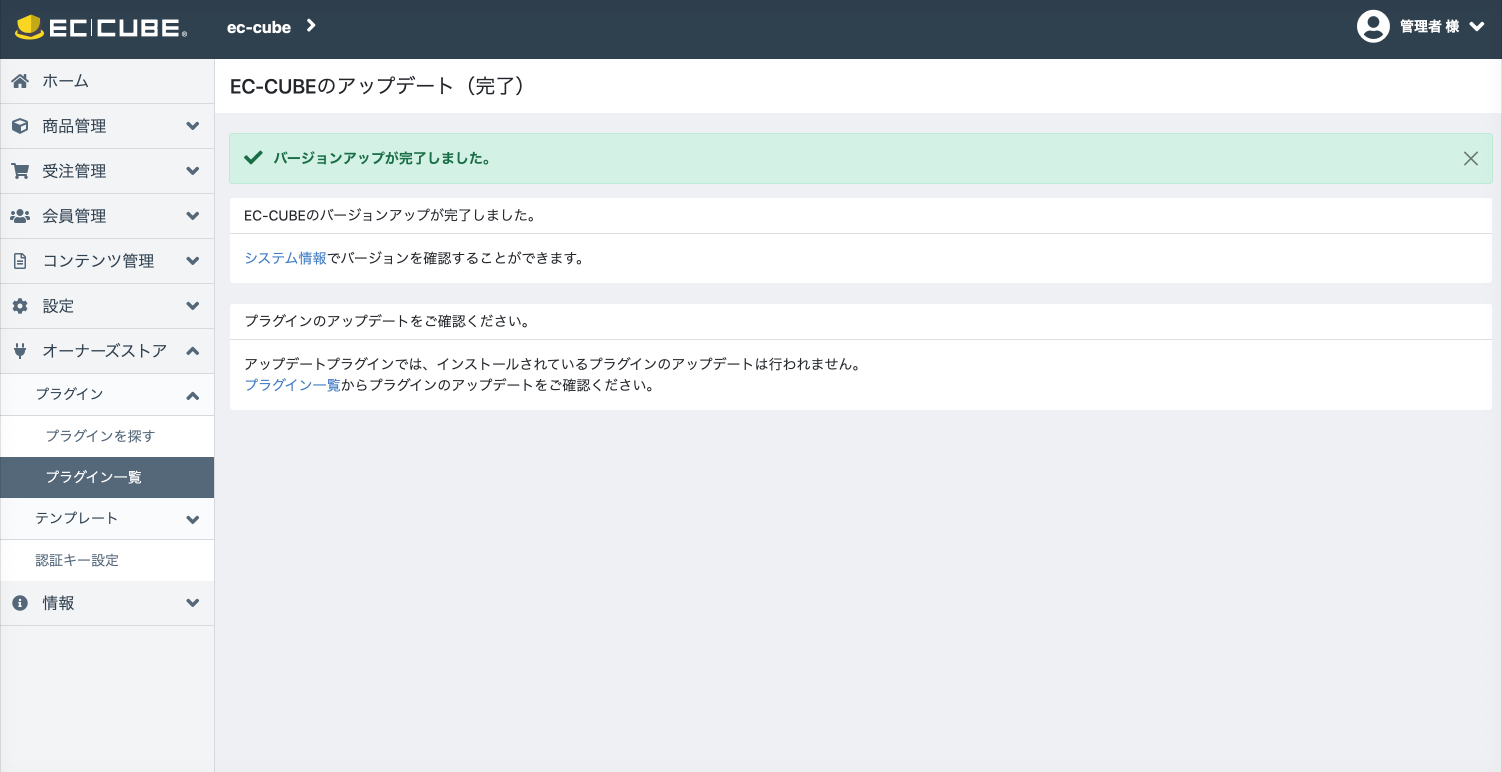The image size is (1502, 772).
Task: Expand the 設定 menu chevron
Action: [193, 306]
